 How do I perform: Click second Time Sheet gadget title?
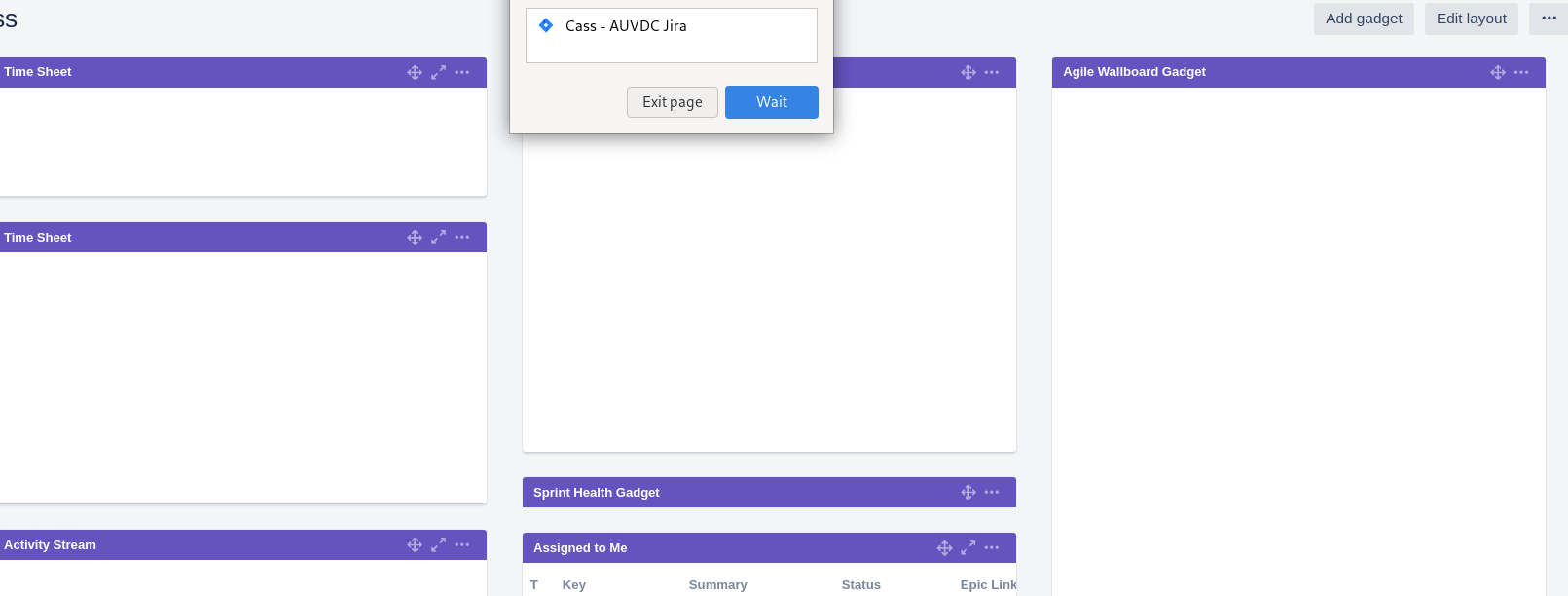(38, 238)
